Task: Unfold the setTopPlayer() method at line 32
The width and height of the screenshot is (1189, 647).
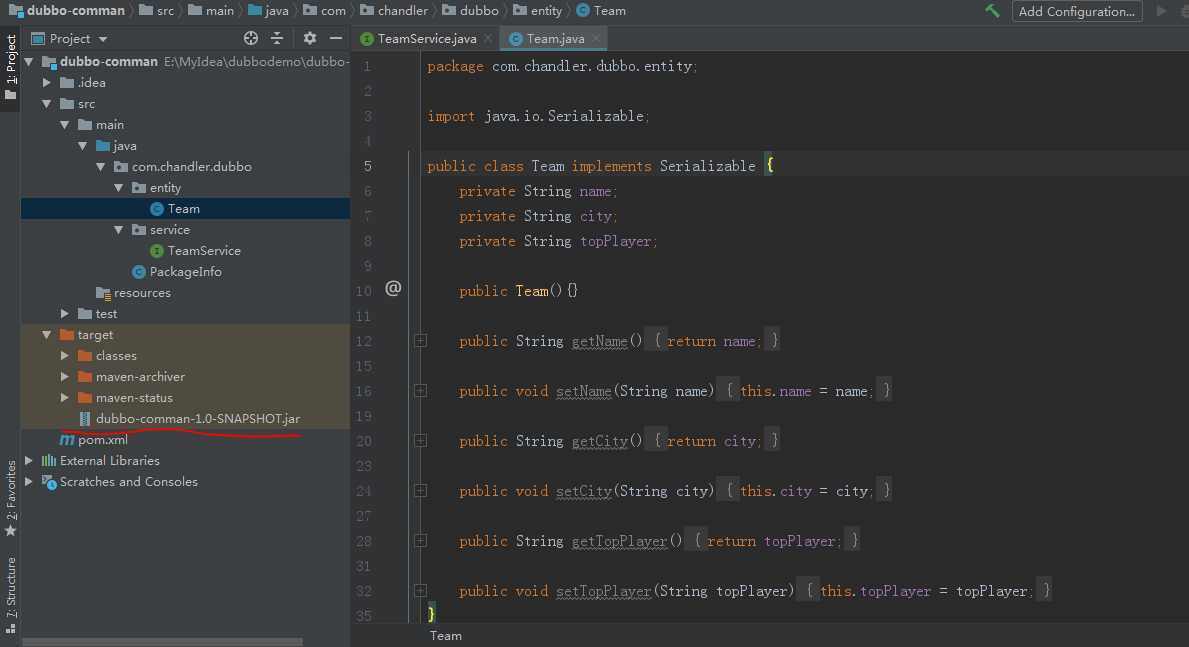Action: pyautogui.click(x=421, y=592)
